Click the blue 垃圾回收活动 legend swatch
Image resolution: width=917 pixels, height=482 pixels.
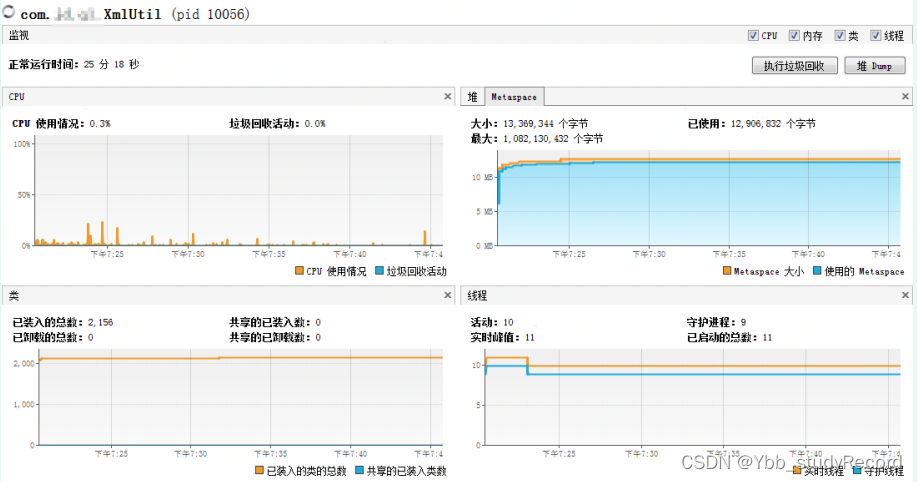click(x=379, y=271)
